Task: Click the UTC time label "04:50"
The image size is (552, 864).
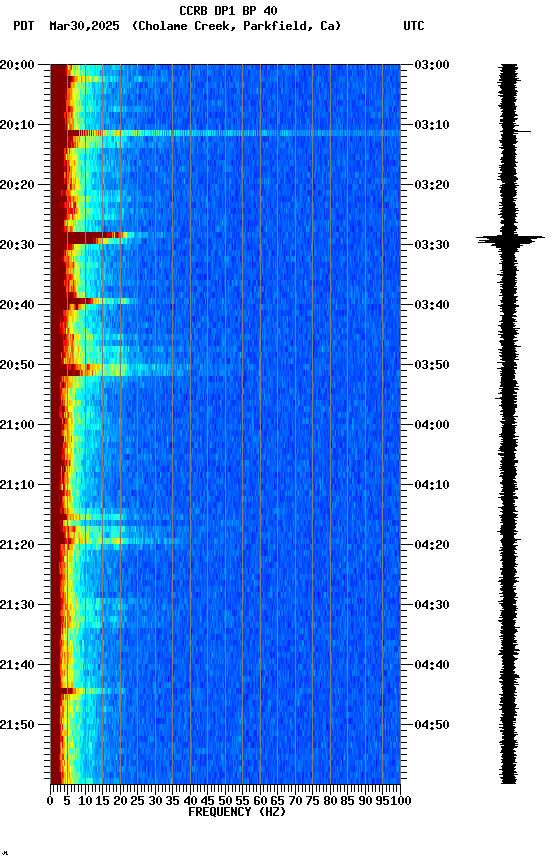Action: 432,725
